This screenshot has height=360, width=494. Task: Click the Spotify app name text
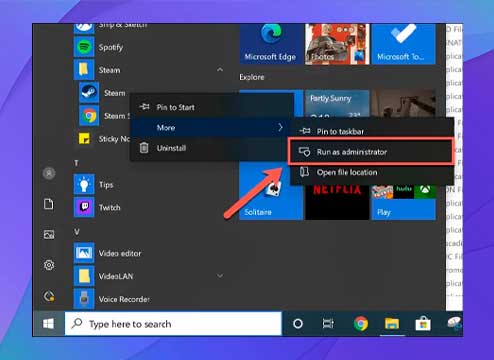[111, 47]
